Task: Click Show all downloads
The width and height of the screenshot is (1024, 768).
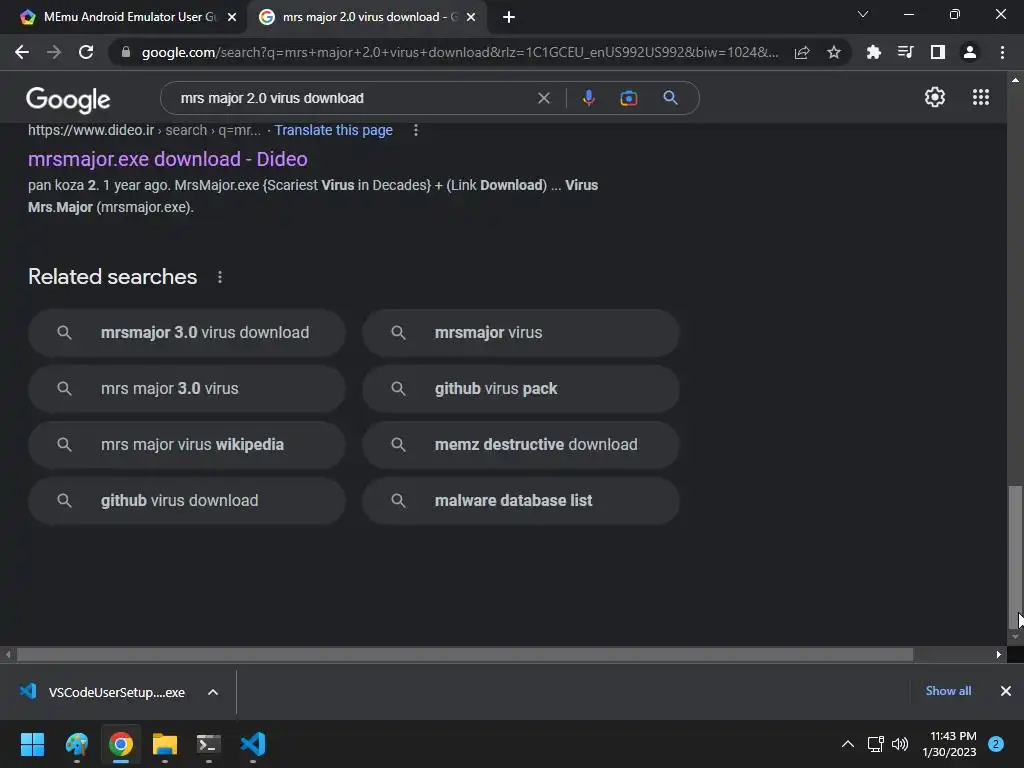Action: tap(948, 691)
